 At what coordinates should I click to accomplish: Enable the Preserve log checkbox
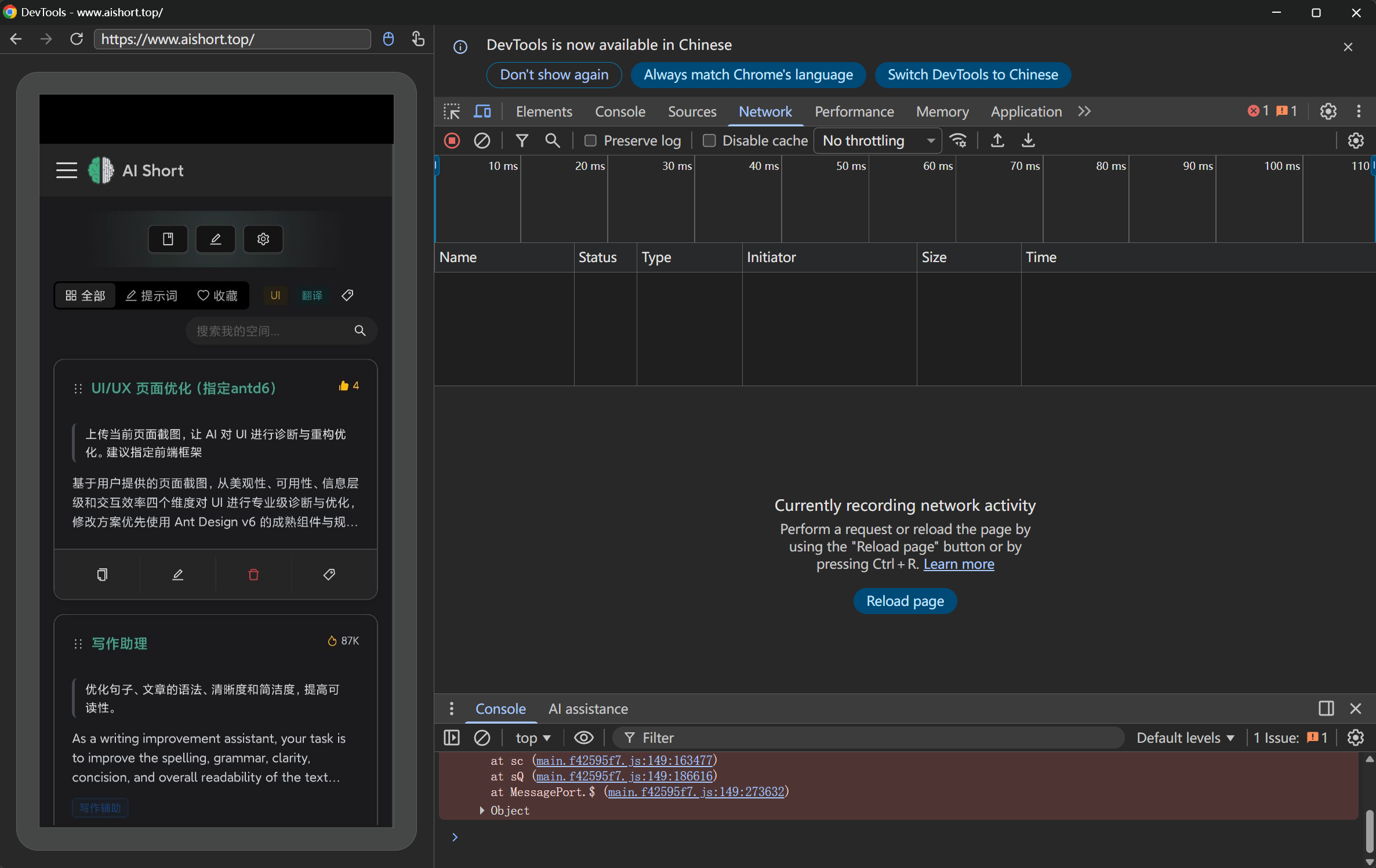pyautogui.click(x=591, y=140)
